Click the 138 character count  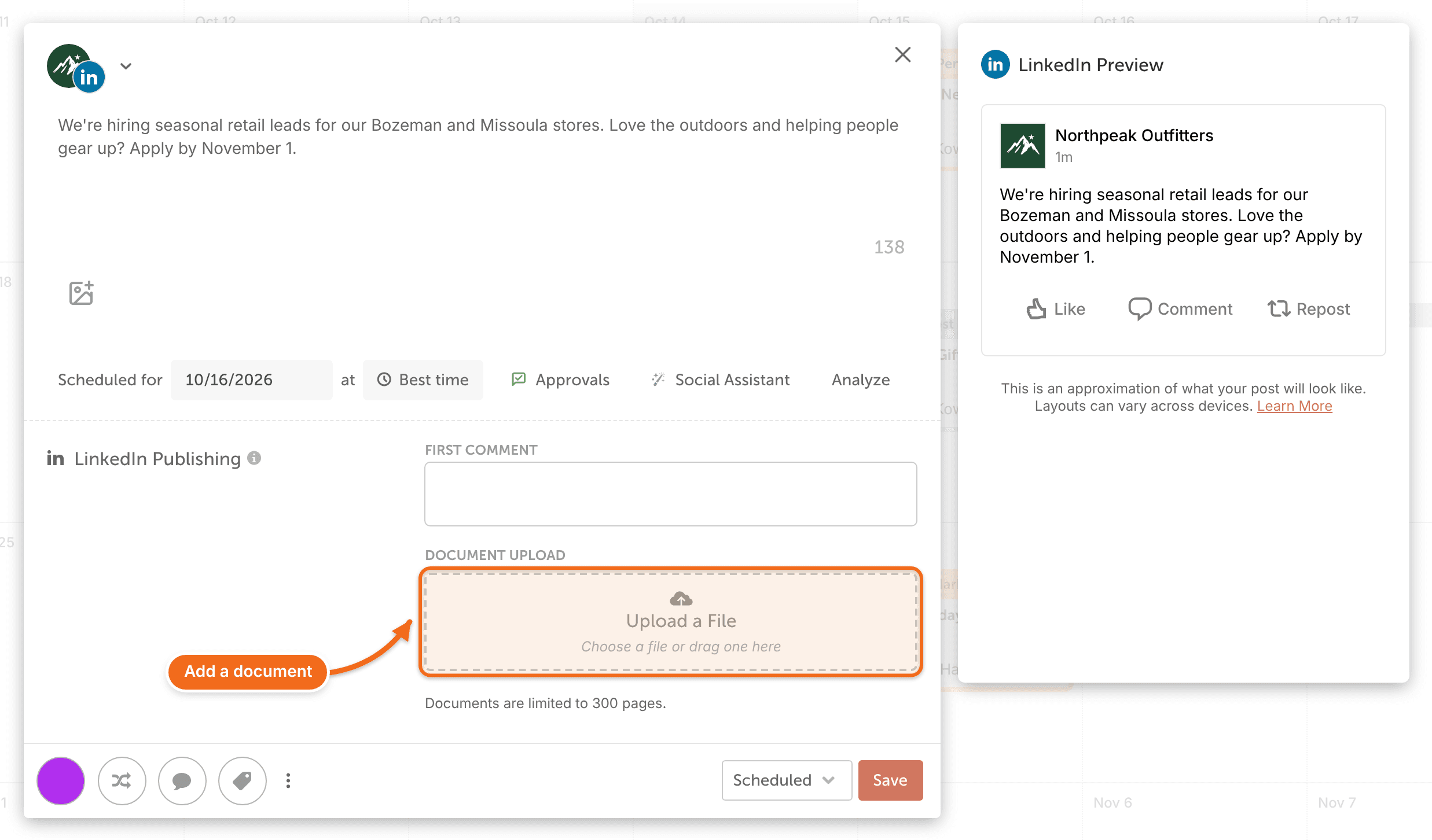point(889,247)
